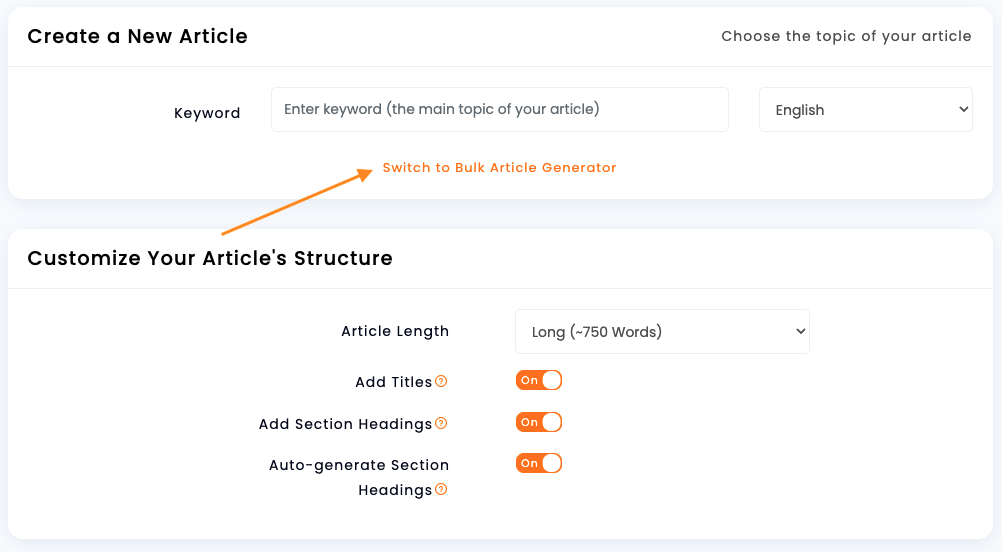Click the Keyword field label
Image resolution: width=1002 pixels, height=552 pixels.
(x=207, y=113)
